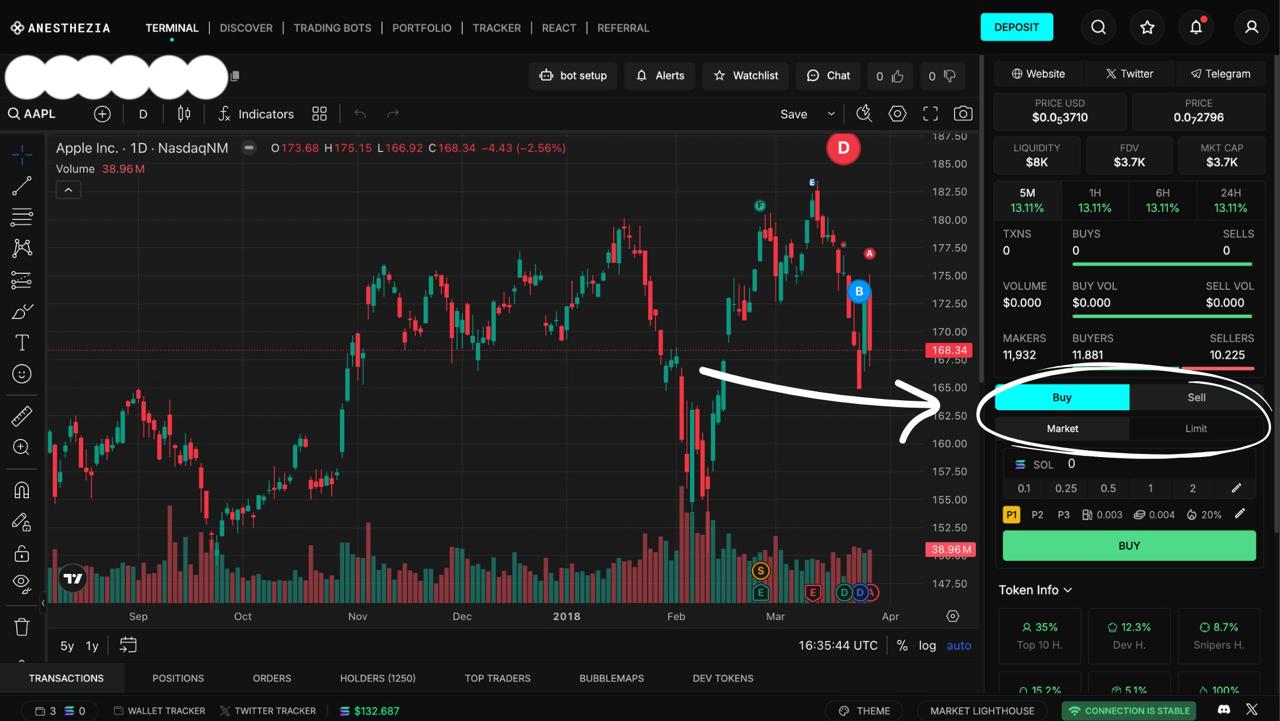The image size is (1280, 721).
Task: Toggle auto scale on chart
Action: tap(959, 645)
